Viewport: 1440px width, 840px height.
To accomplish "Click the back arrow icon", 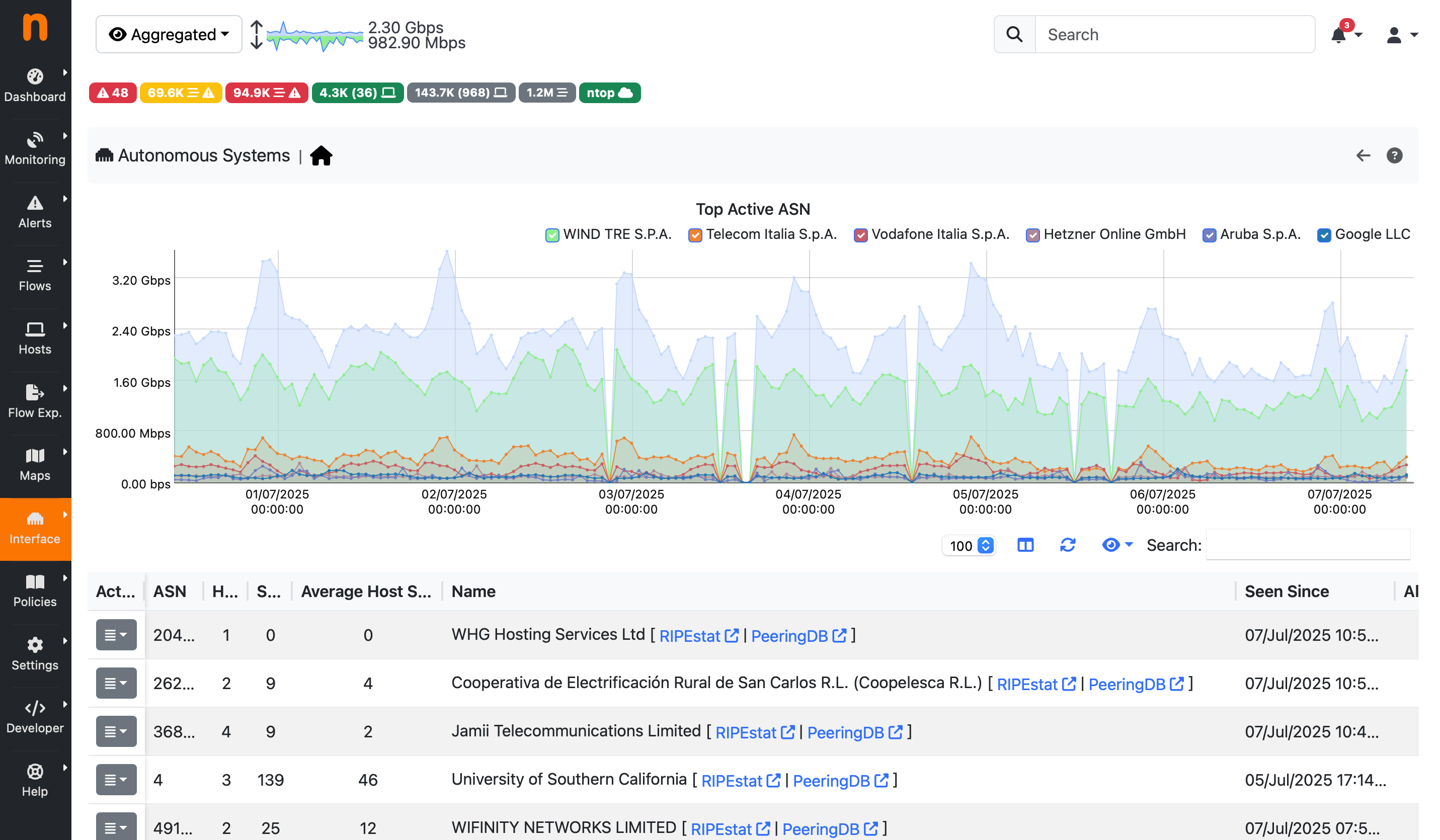I will (1363, 155).
